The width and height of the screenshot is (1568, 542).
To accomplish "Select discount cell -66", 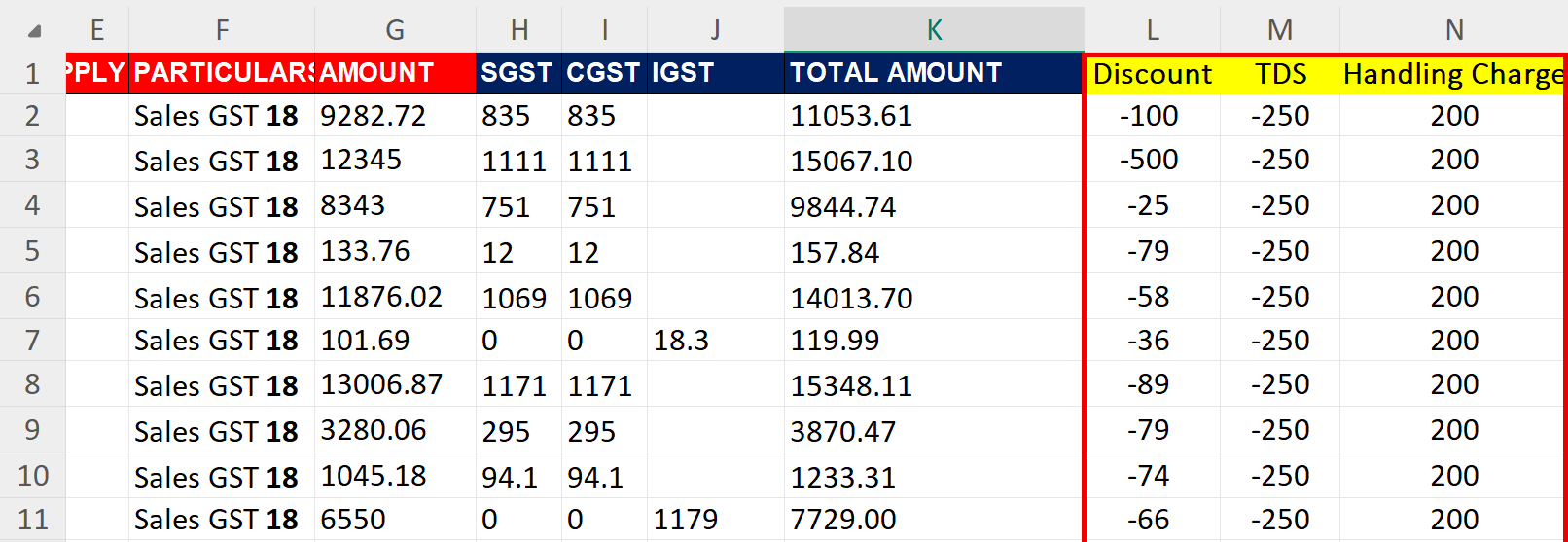I will pyautogui.click(x=1153, y=519).
